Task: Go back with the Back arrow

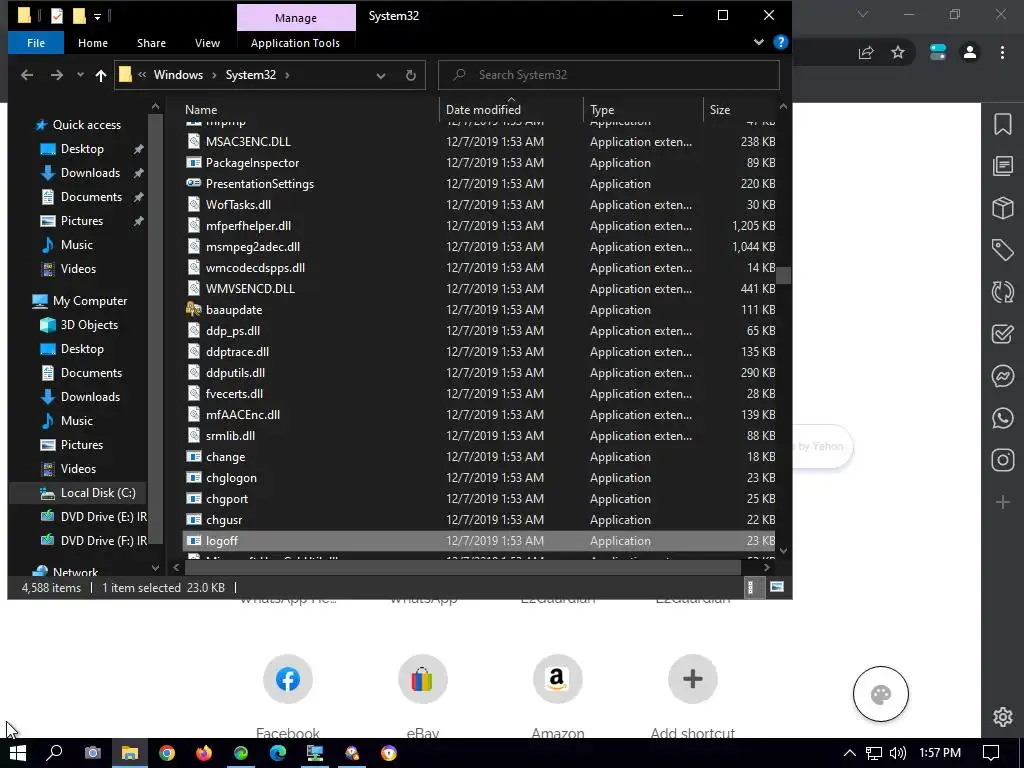Action: pos(27,75)
